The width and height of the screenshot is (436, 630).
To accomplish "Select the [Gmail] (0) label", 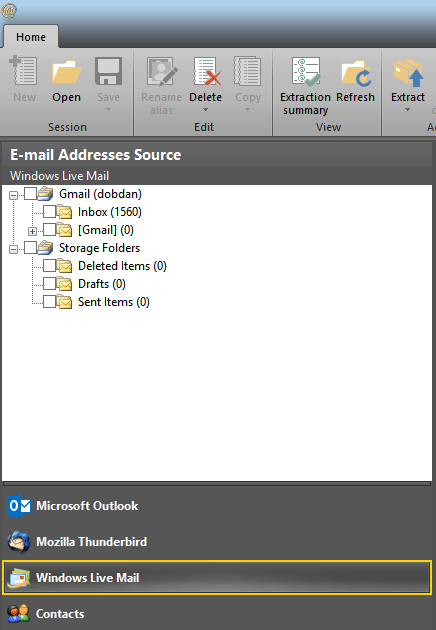I will [x=106, y=230].
